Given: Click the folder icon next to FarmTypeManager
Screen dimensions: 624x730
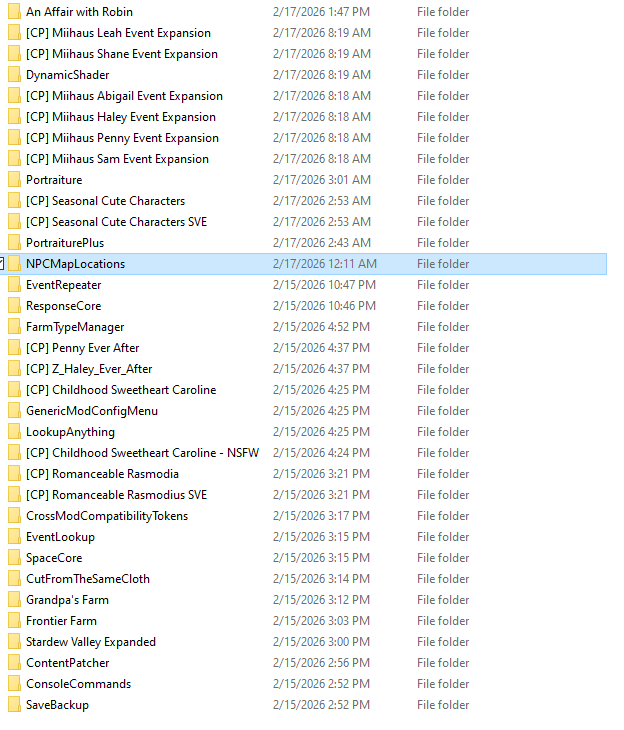Looking at the screenshot, I should [x=14, y=327].
